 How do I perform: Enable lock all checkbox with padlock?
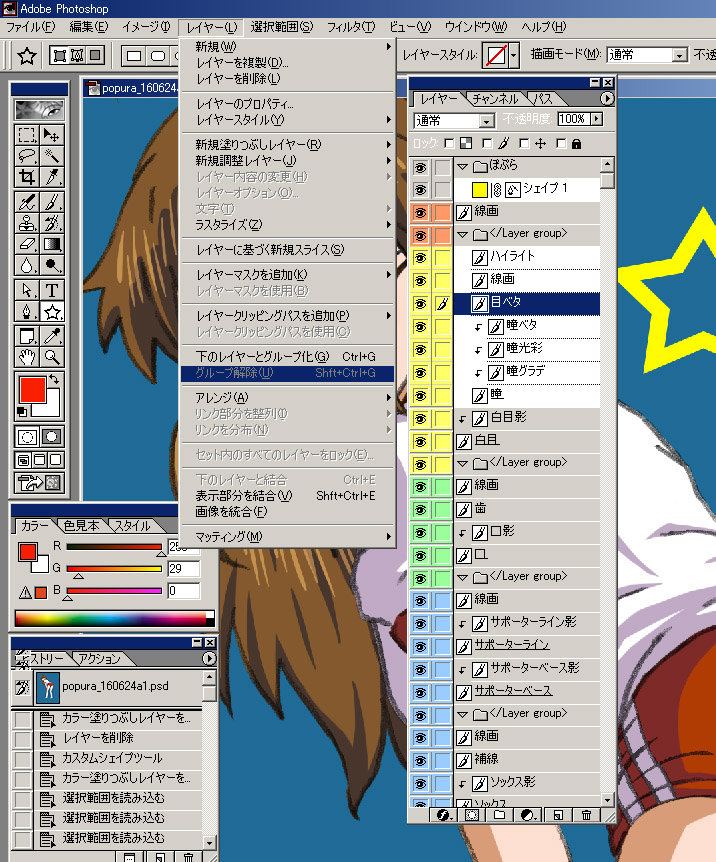click(x=561, y=143)
